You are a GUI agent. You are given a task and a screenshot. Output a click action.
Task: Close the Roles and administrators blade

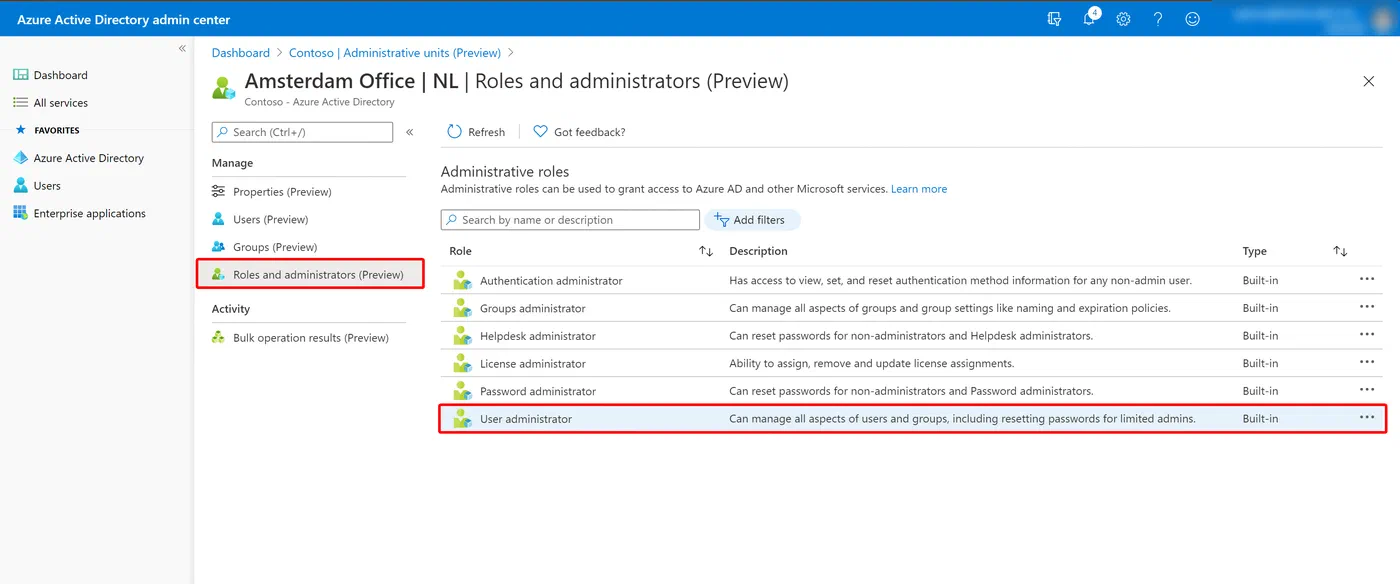tap(1369, 81)
